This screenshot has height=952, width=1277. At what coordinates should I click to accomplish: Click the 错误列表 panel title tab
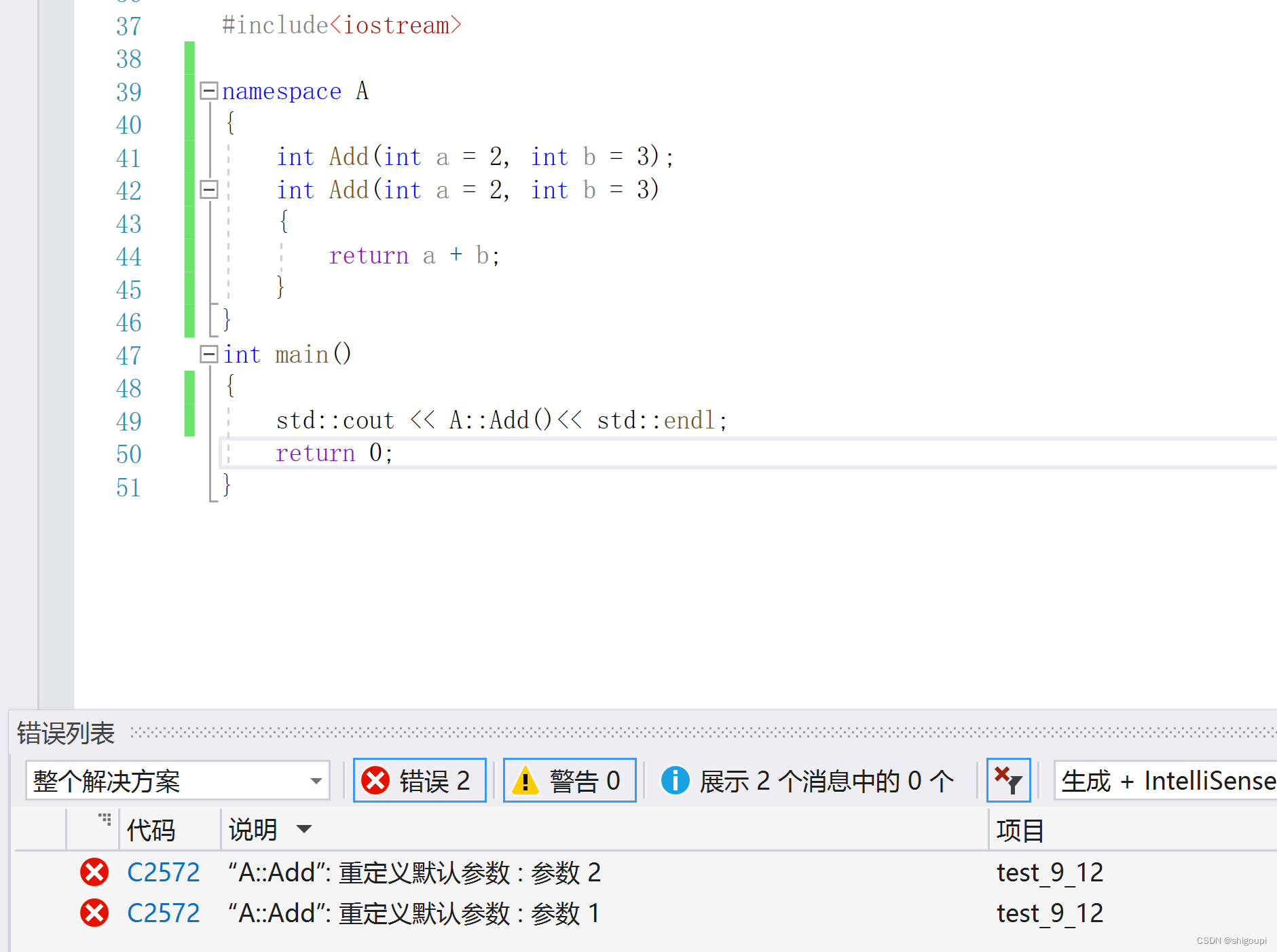(64, 733)
